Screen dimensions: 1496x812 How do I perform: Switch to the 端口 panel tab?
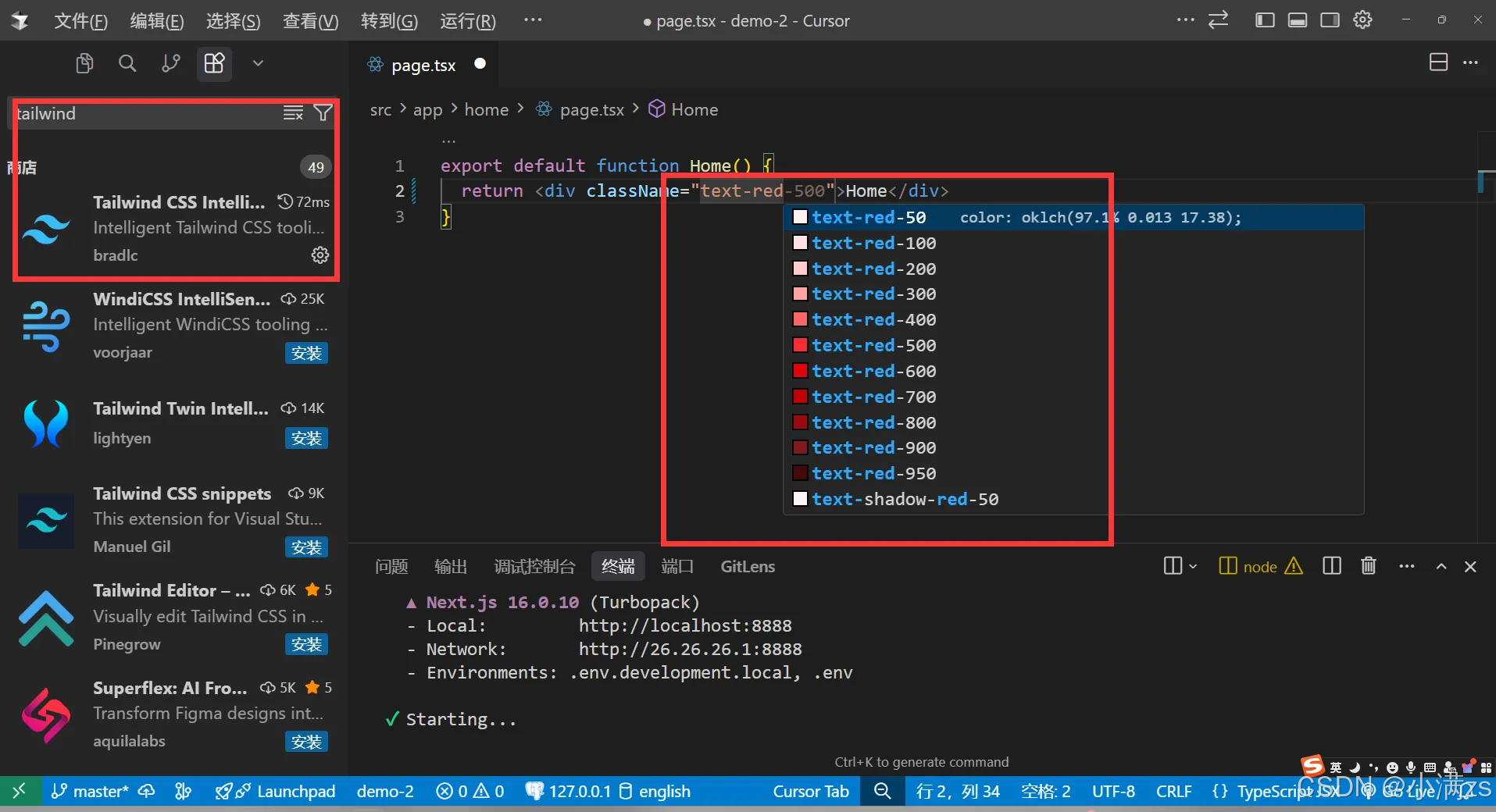pos(677,567)
